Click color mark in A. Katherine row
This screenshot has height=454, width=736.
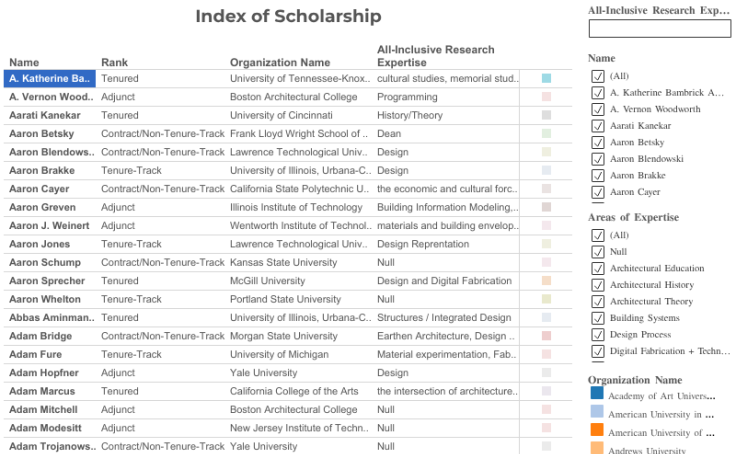[546, 78]
